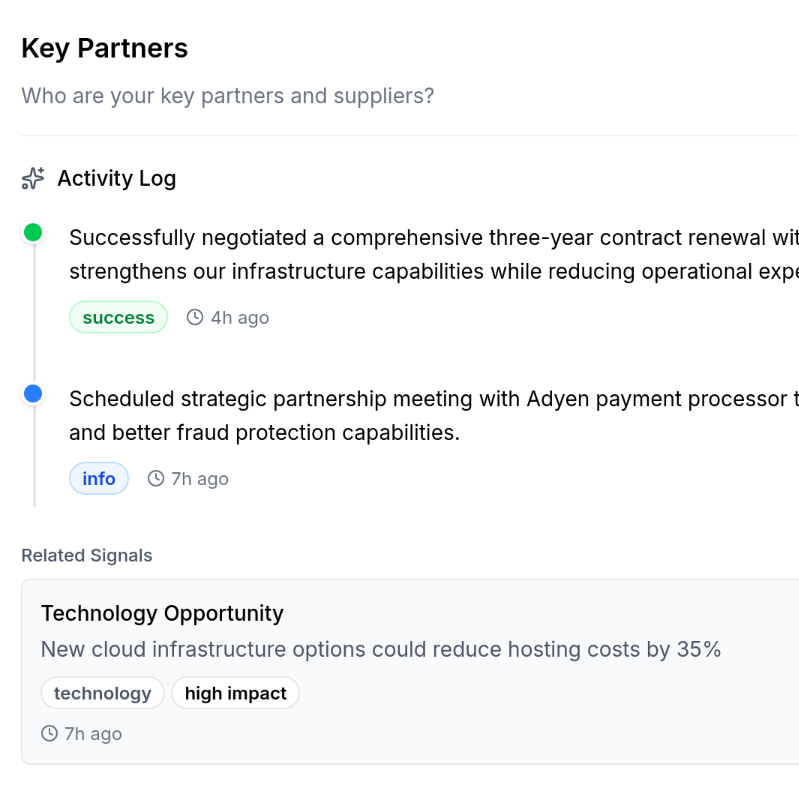
Task: Click the green success badge
Action: point(118,317)
